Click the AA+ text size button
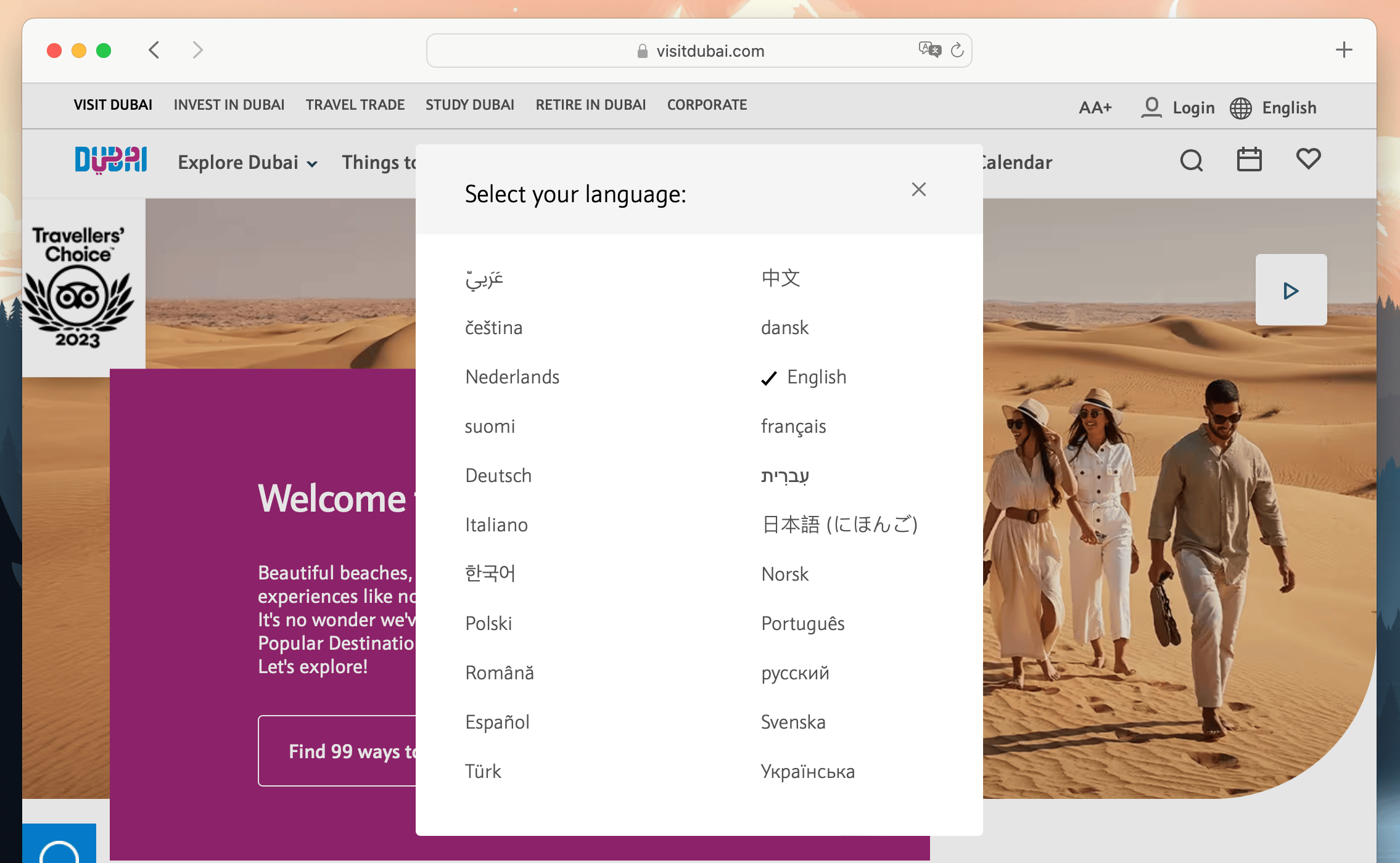1400x863 pixels. coord(1095,108)
